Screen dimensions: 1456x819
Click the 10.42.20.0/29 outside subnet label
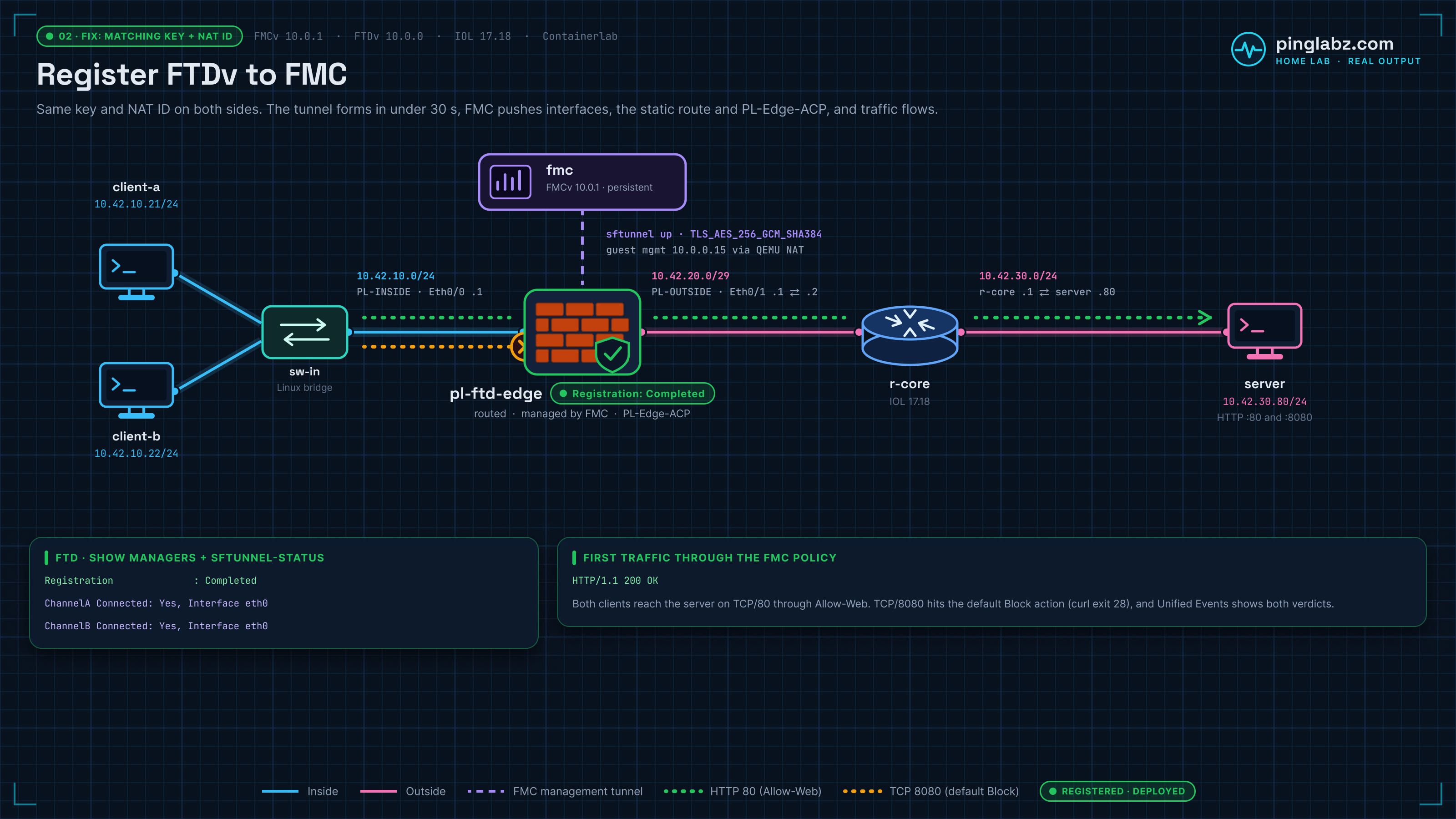(690, 276)
